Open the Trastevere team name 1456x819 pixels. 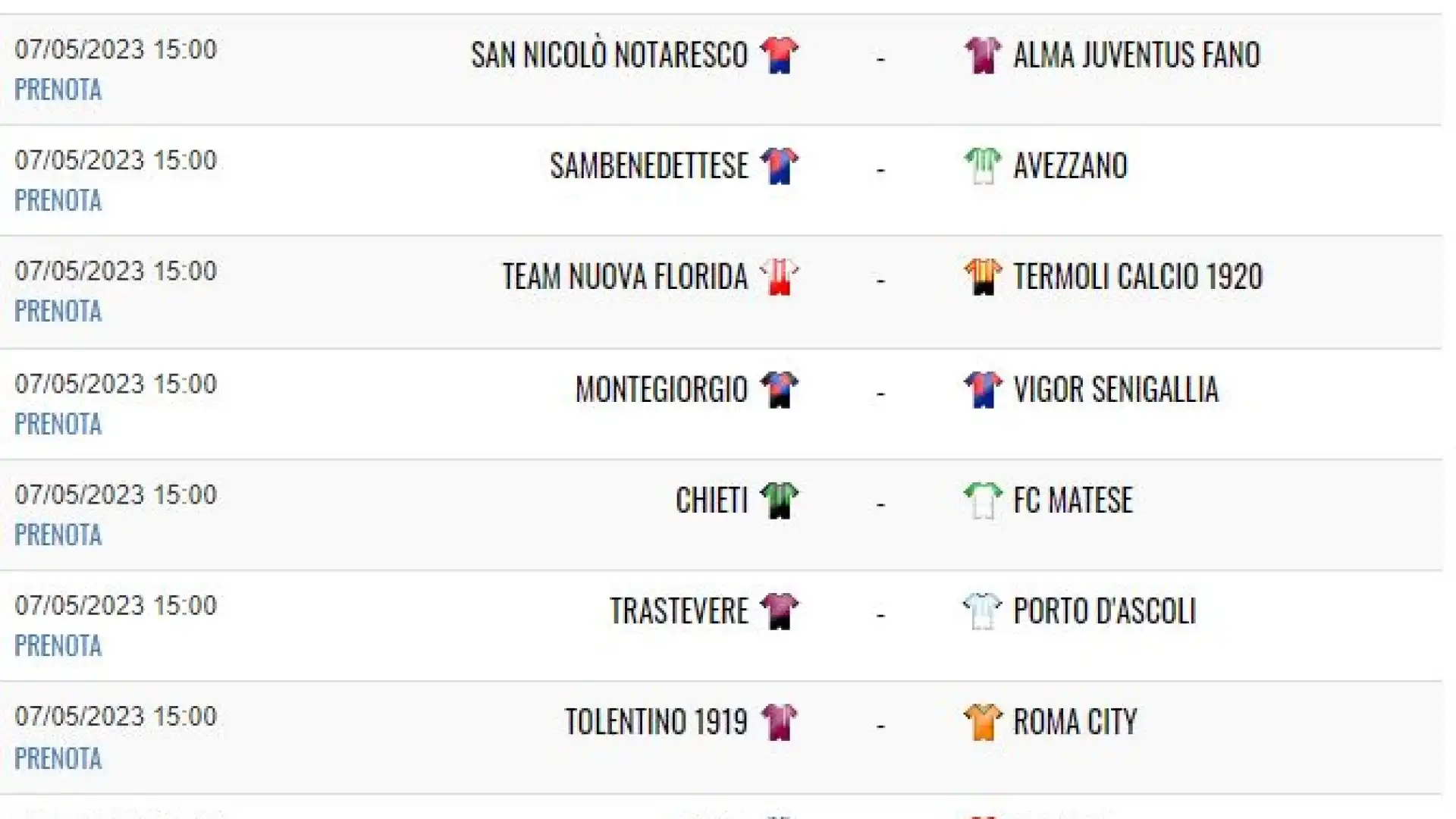point(679,611)
